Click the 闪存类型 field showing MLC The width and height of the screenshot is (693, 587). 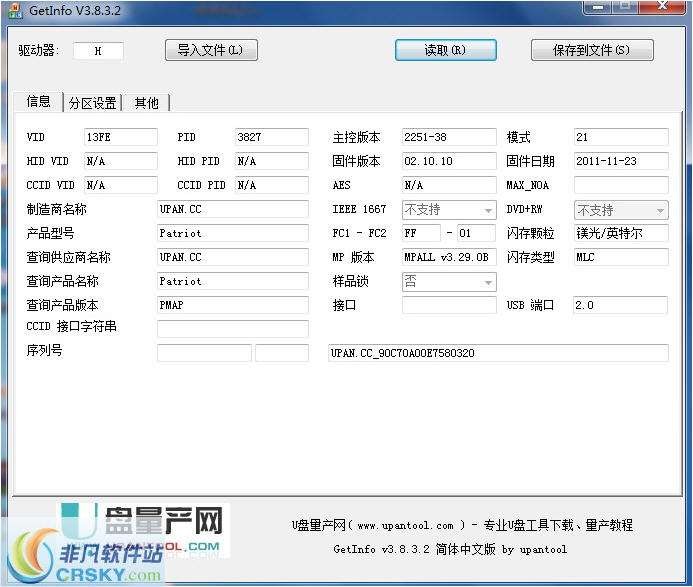pyautogui.click(x=621, y=257)
